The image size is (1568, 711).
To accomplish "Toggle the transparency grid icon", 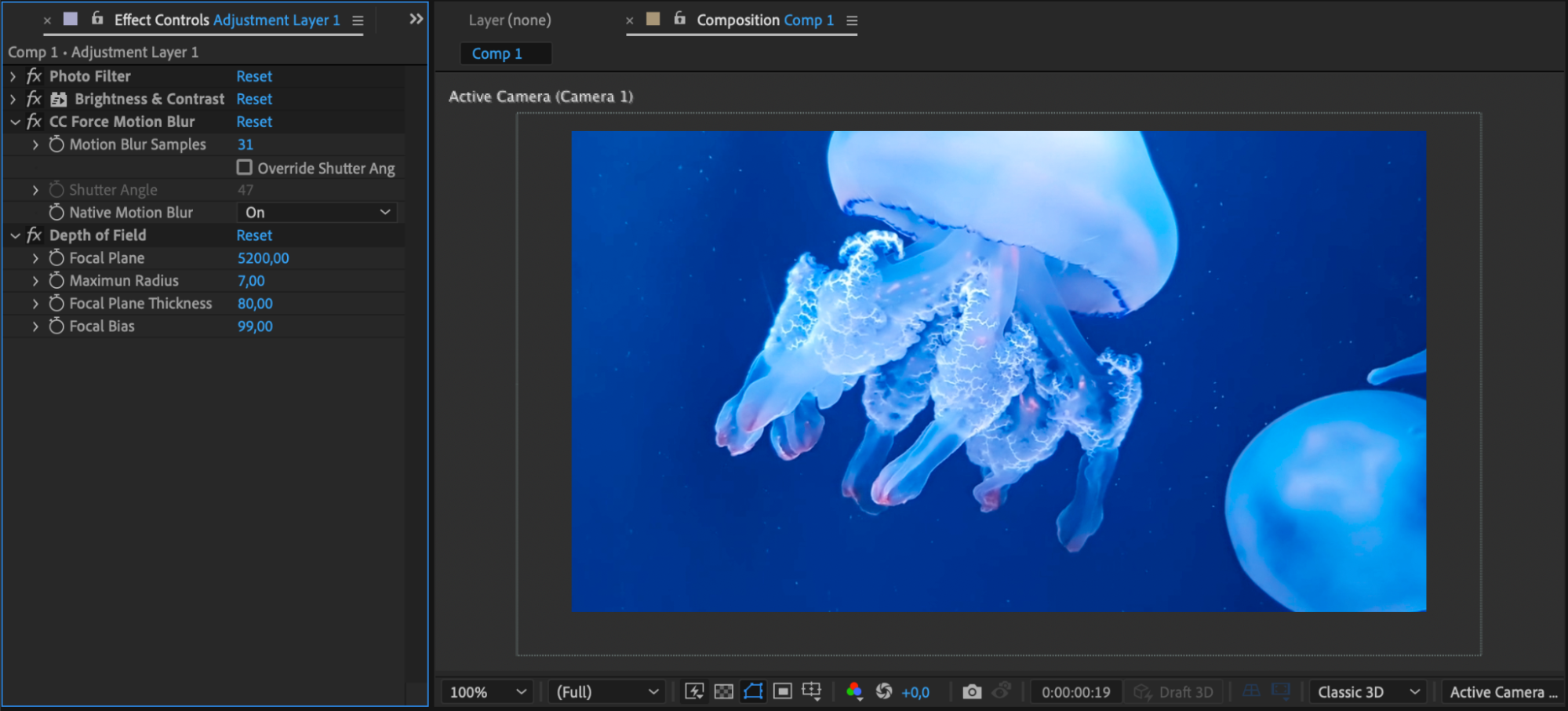I will 724,691.
